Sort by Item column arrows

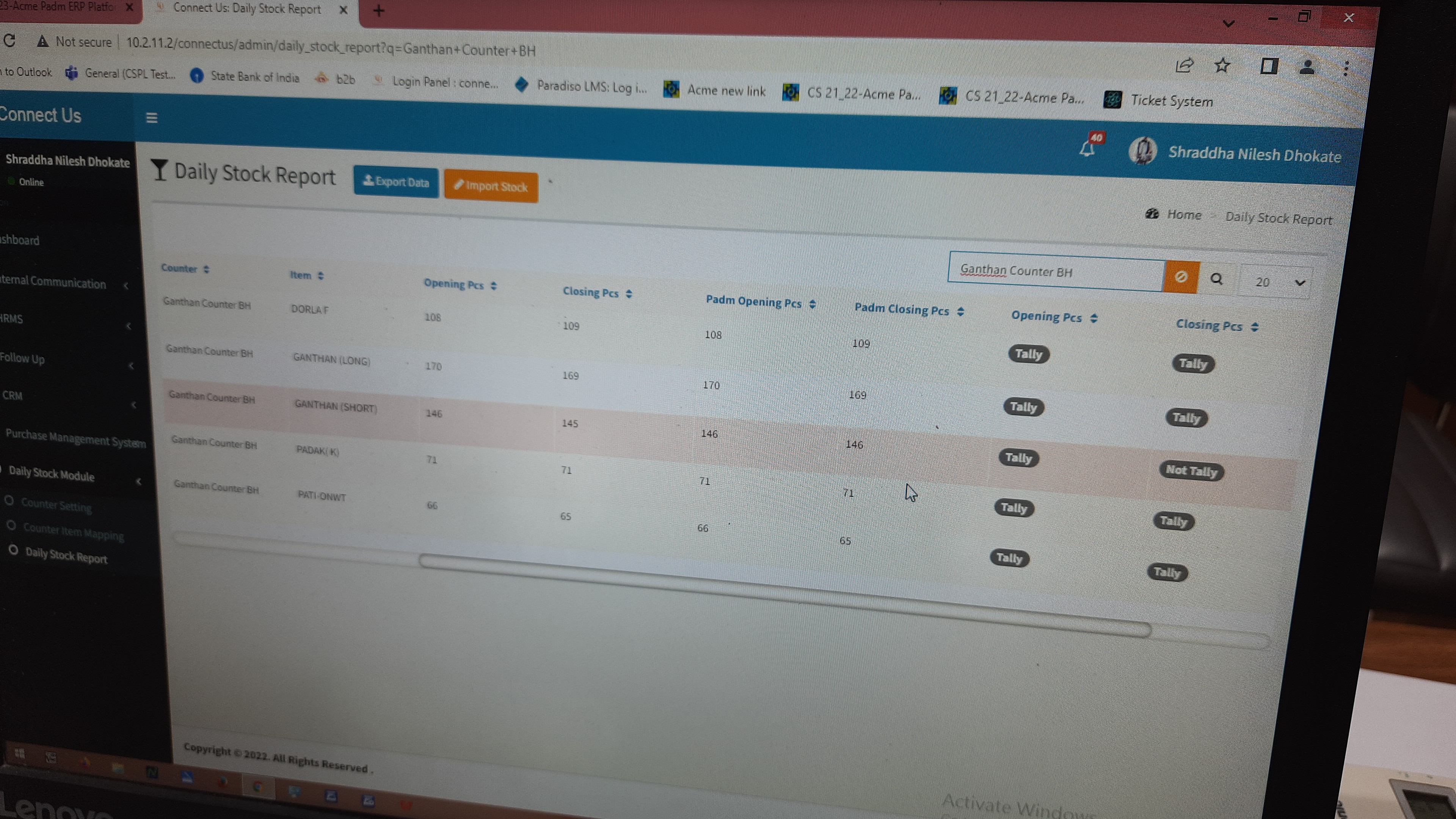[320, 276]
